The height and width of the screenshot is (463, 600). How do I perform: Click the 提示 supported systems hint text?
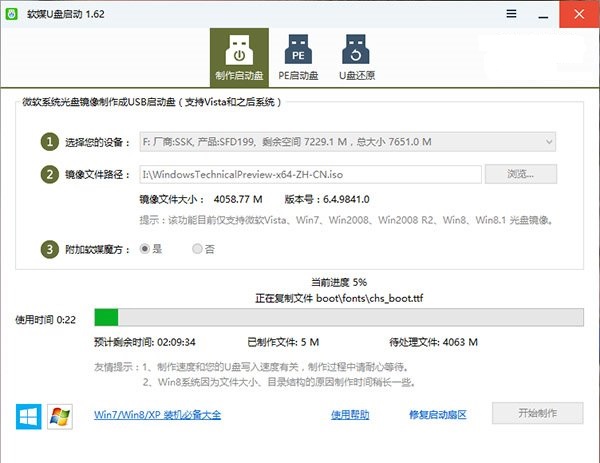346,220
